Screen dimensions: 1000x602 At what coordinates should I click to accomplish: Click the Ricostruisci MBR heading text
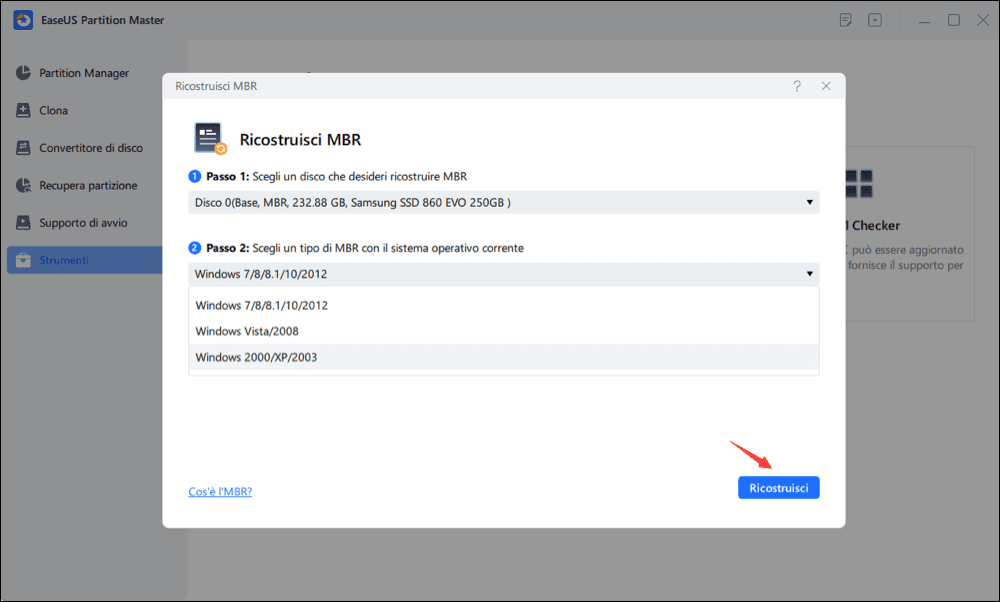[300, 140]
